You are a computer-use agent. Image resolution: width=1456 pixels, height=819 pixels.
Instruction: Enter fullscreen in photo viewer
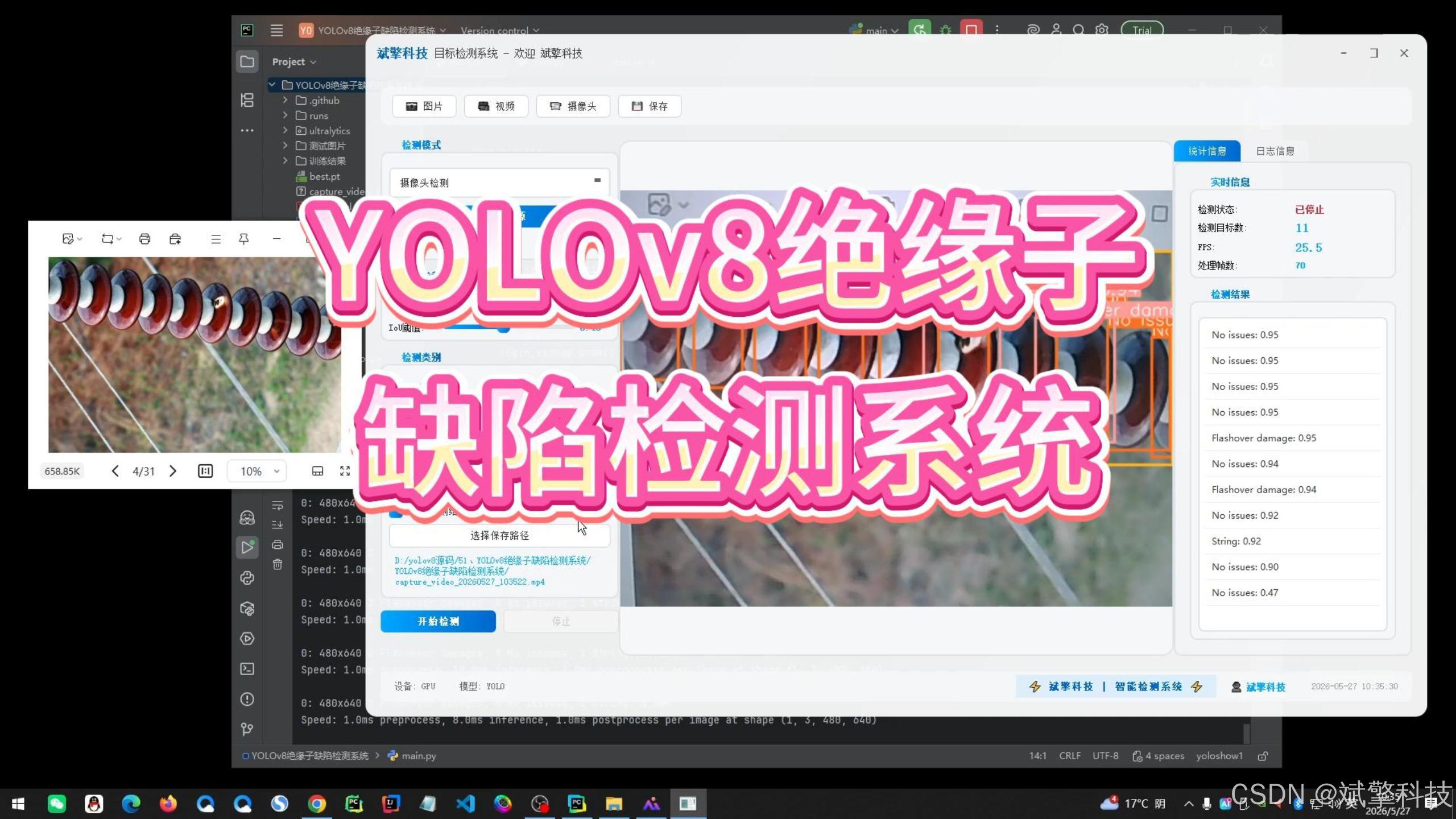click(x=345, y=471)
